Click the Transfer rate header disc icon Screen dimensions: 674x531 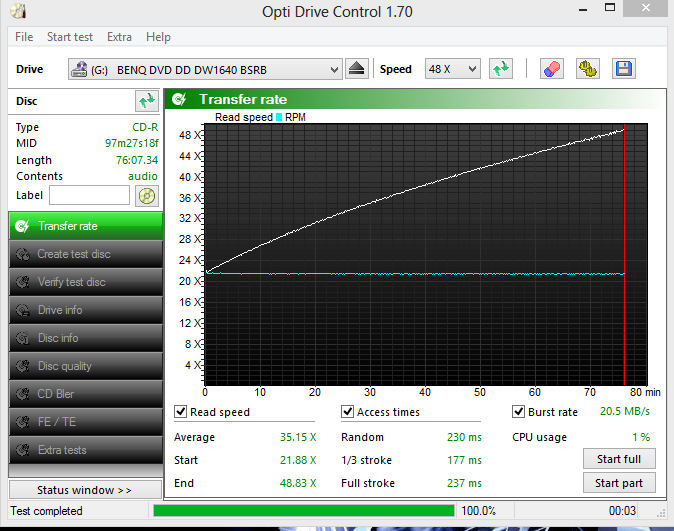179,99
